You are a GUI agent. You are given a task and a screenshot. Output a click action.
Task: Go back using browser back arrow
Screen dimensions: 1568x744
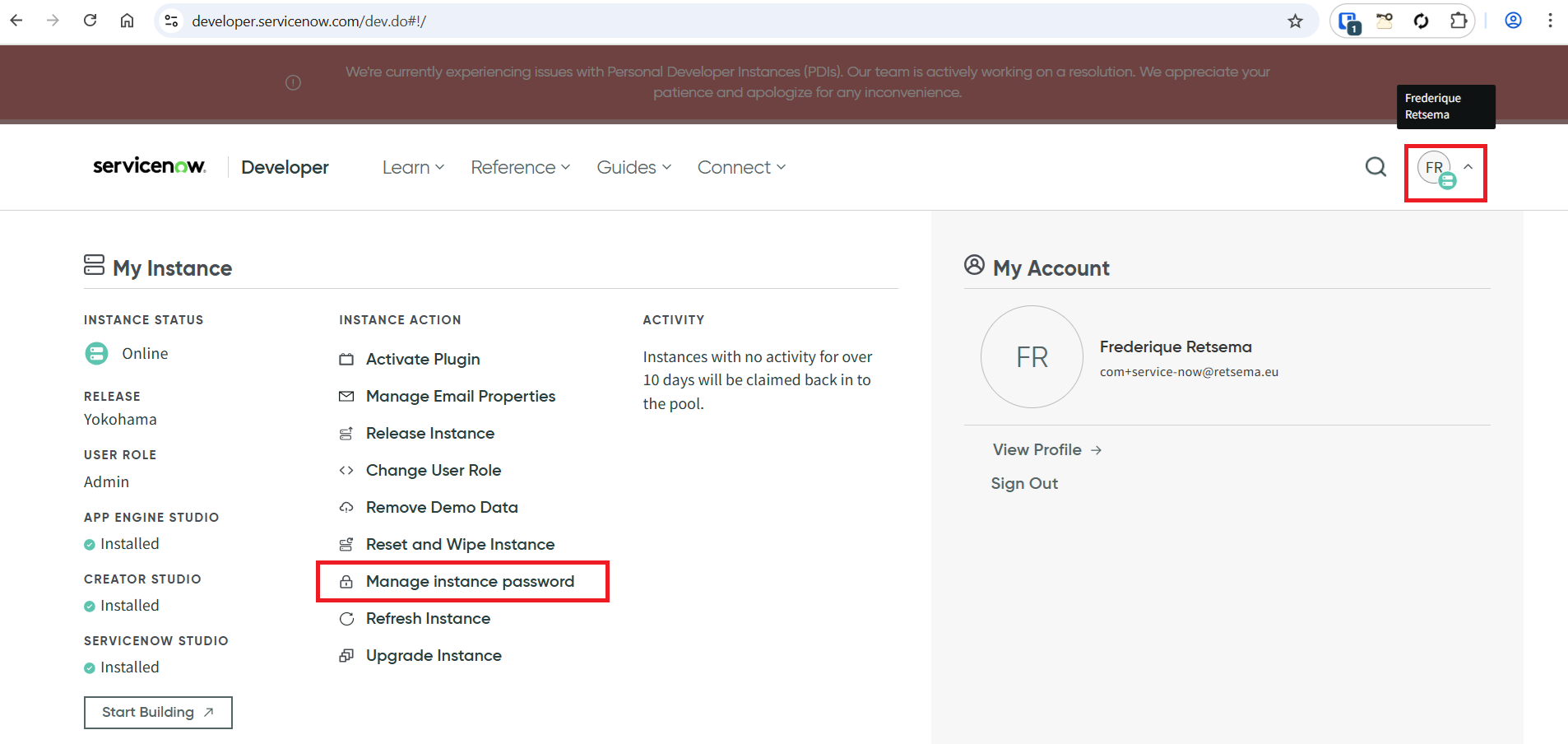point(16,21)
